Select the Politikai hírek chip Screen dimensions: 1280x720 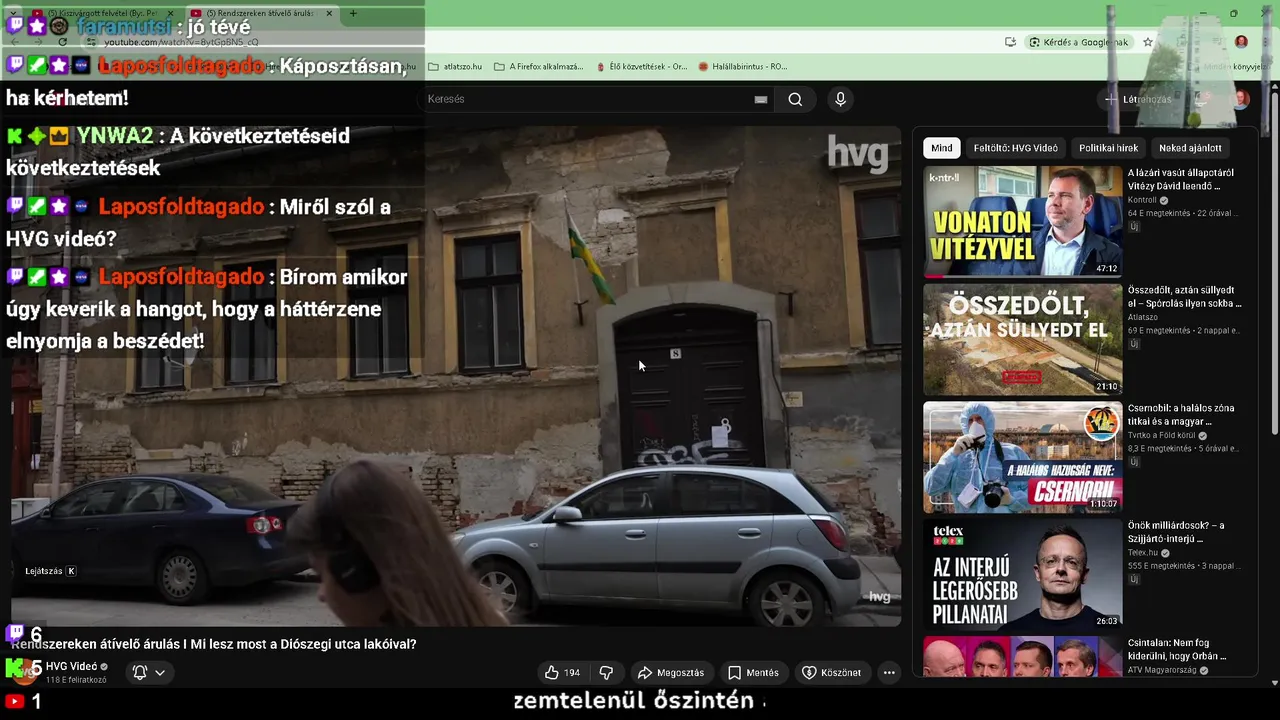click(1108, 148)
